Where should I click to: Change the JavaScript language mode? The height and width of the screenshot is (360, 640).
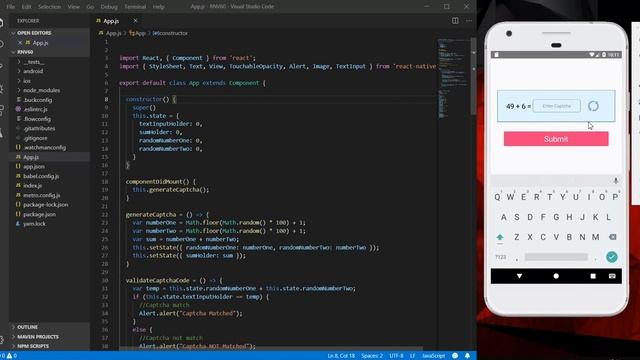[433, 356]
